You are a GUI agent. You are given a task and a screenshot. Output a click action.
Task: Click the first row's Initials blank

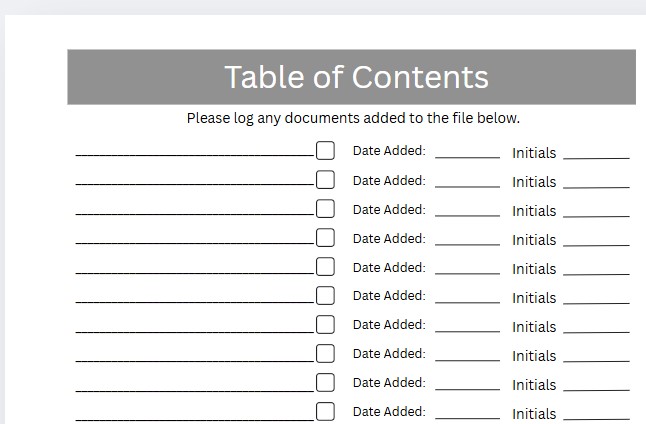(x=596, y=158)
